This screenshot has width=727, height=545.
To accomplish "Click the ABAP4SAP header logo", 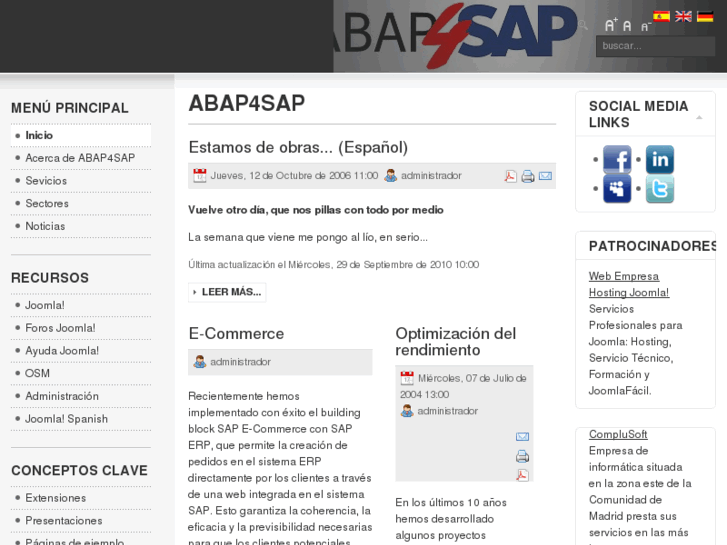I will 455,36.
